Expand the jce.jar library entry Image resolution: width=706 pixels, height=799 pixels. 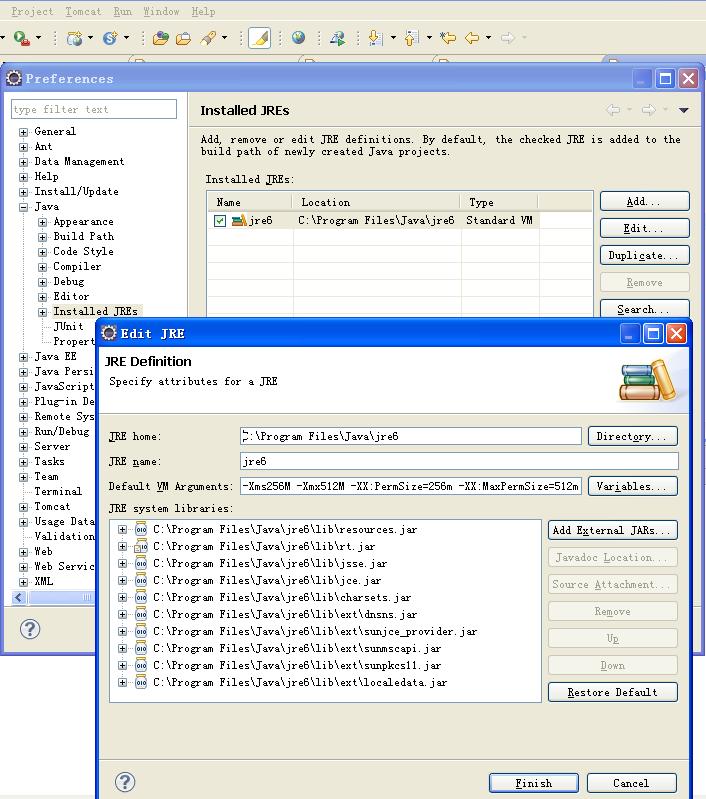(x=122, y=580)
